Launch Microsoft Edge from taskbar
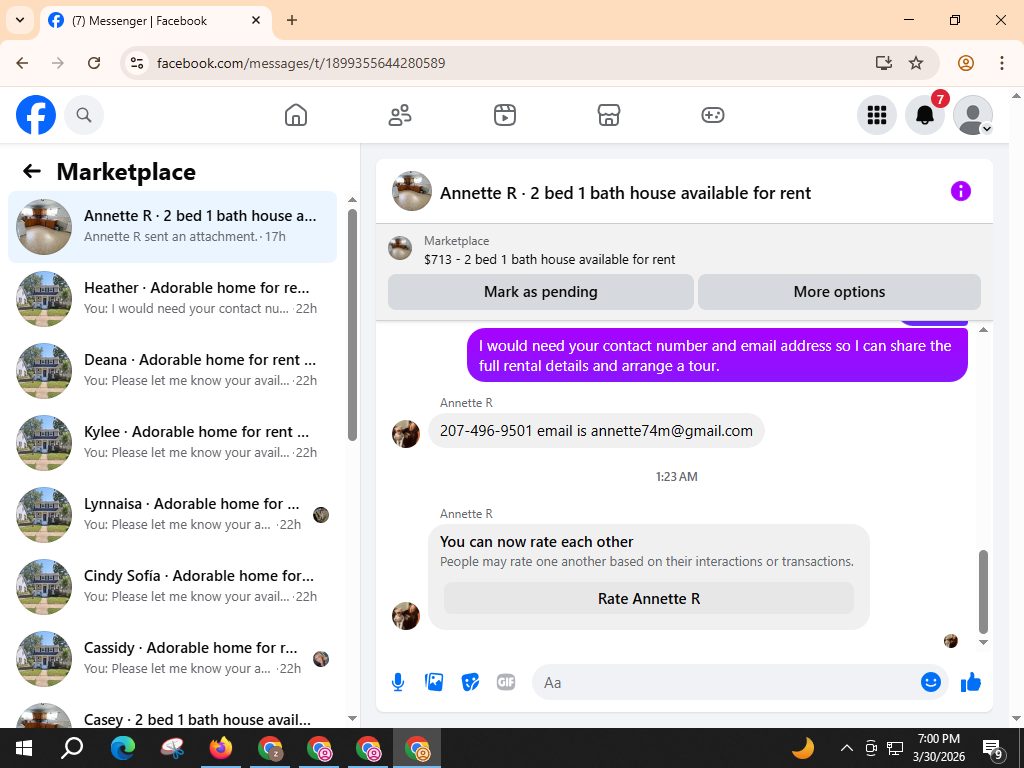Screen dimensions: 1024x768 (123, 748)
